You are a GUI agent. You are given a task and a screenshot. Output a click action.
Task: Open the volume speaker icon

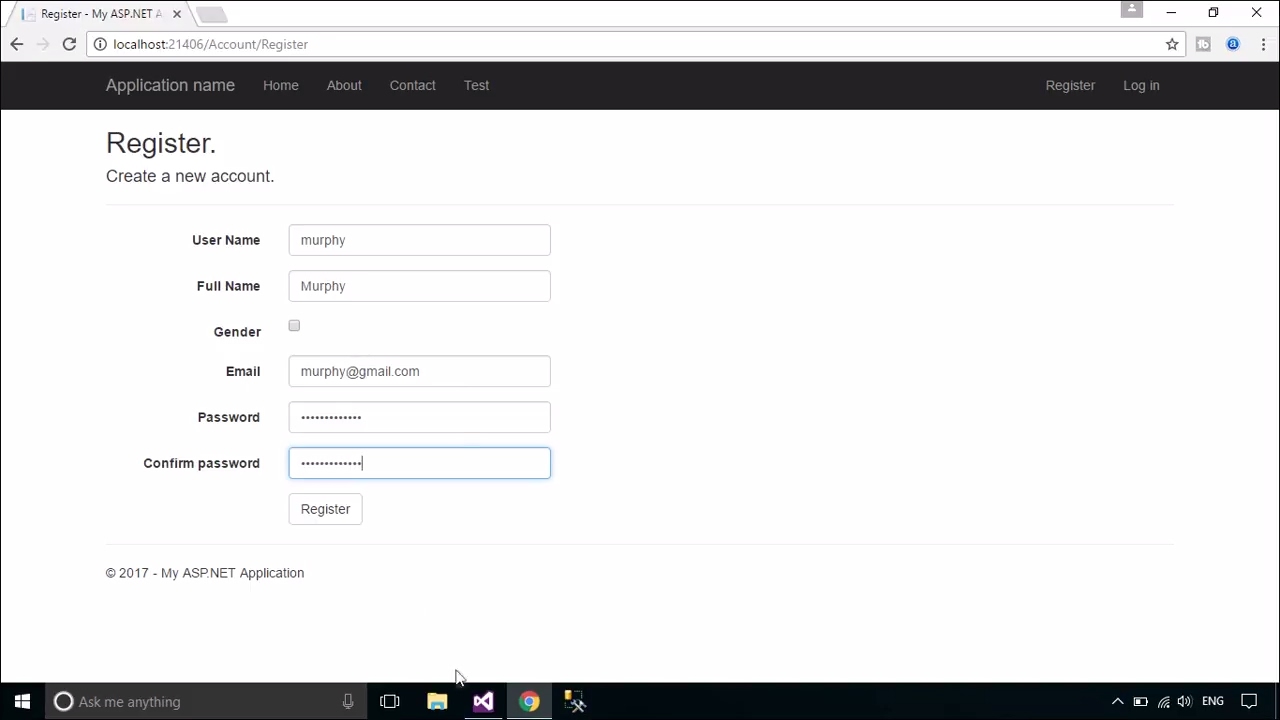pyautogui.click(x=1185, y=701)
